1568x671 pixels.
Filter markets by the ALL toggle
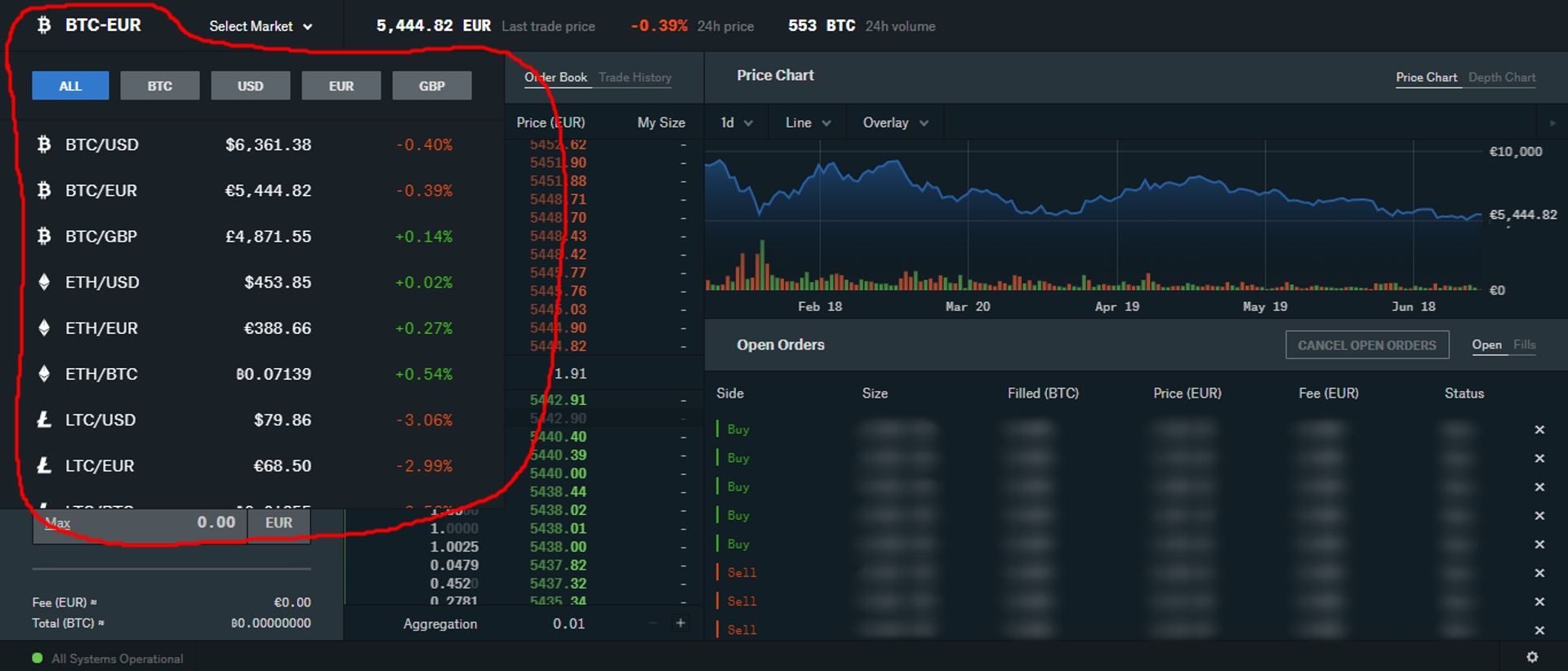[70, 86]
